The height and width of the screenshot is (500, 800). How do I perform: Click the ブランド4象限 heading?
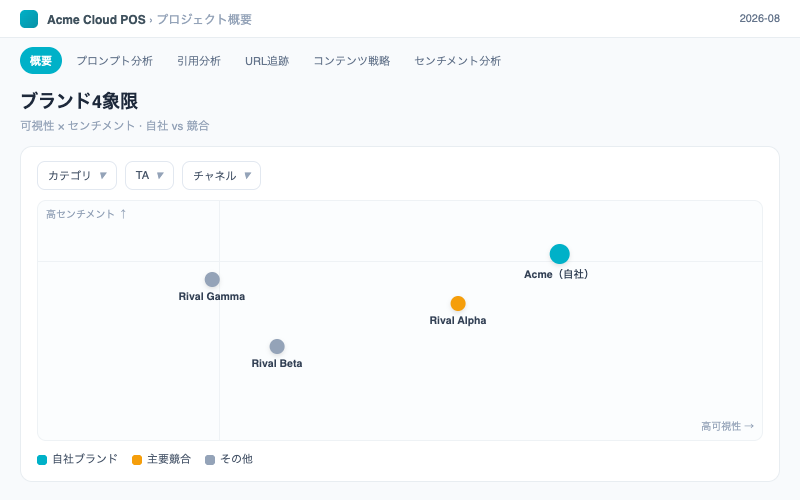tap(79, 101)
